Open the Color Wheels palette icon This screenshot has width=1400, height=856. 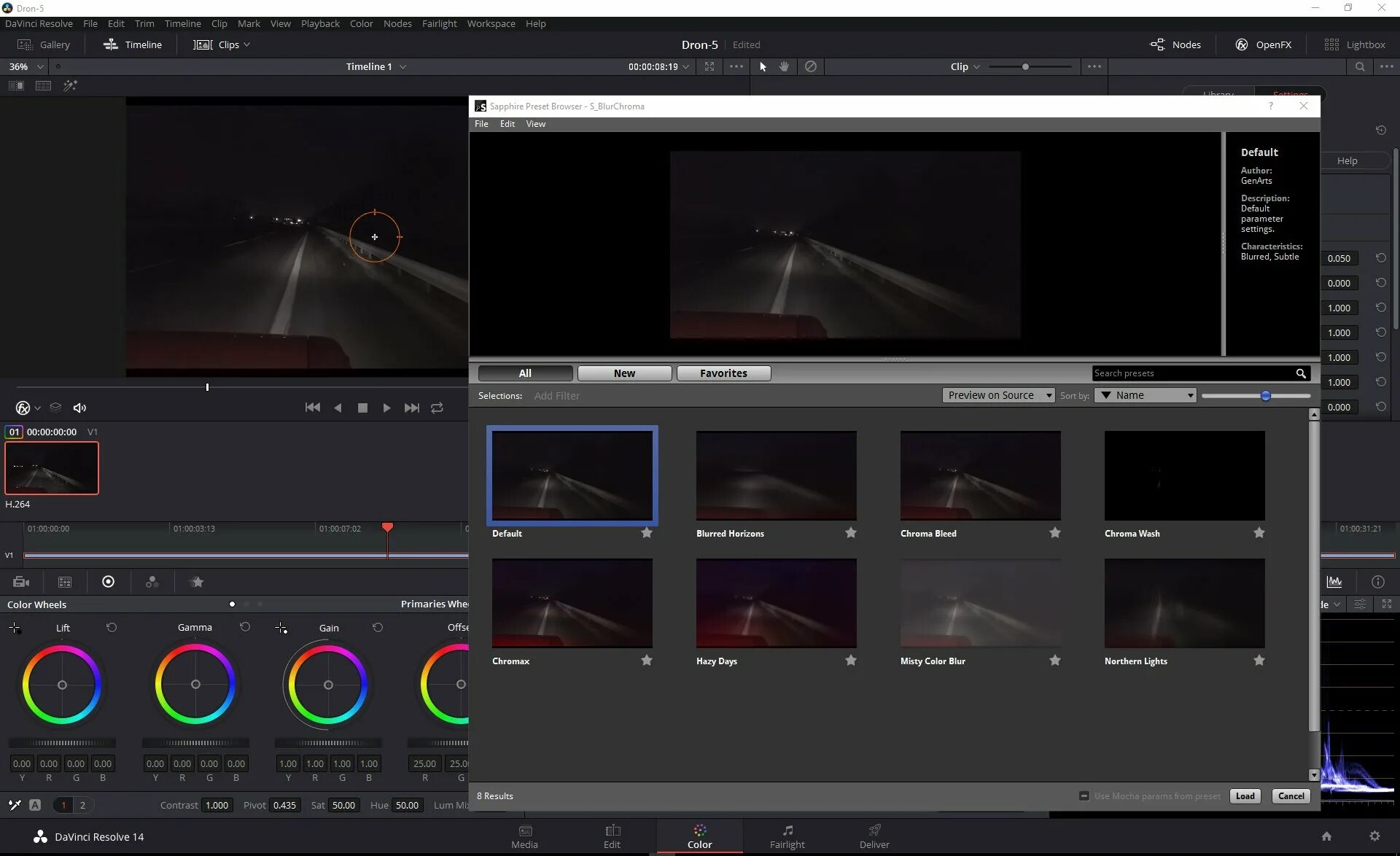(x=108, y=582)
